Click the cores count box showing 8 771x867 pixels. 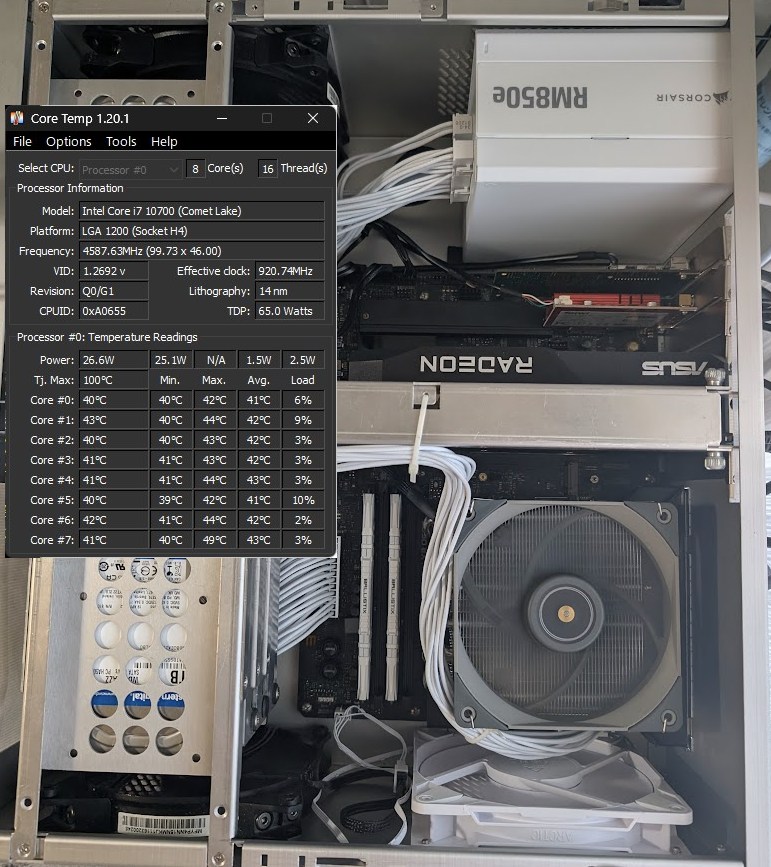(x=195, y=169)
